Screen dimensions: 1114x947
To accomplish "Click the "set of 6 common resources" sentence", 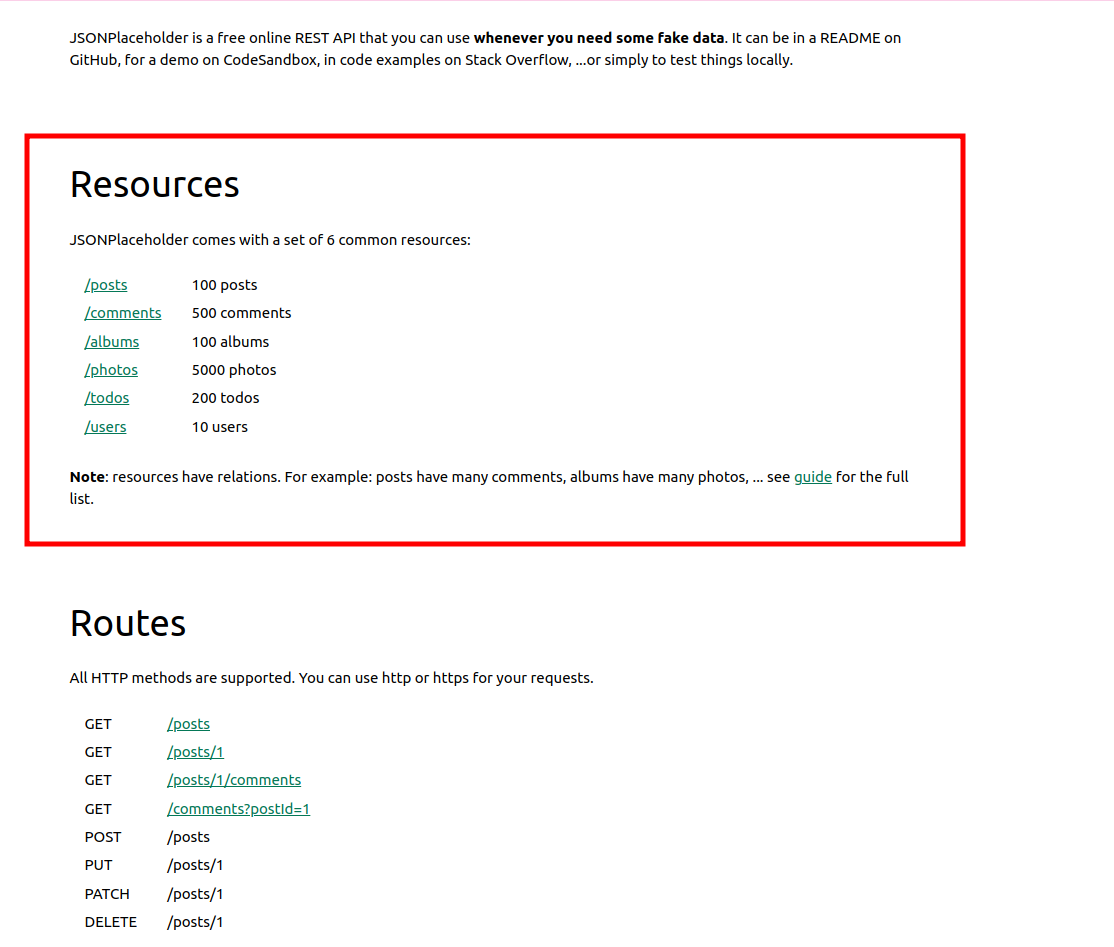I will coord(270,240).
